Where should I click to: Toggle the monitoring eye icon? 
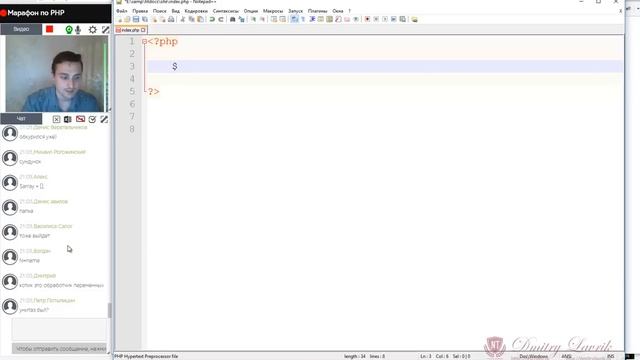356,19
